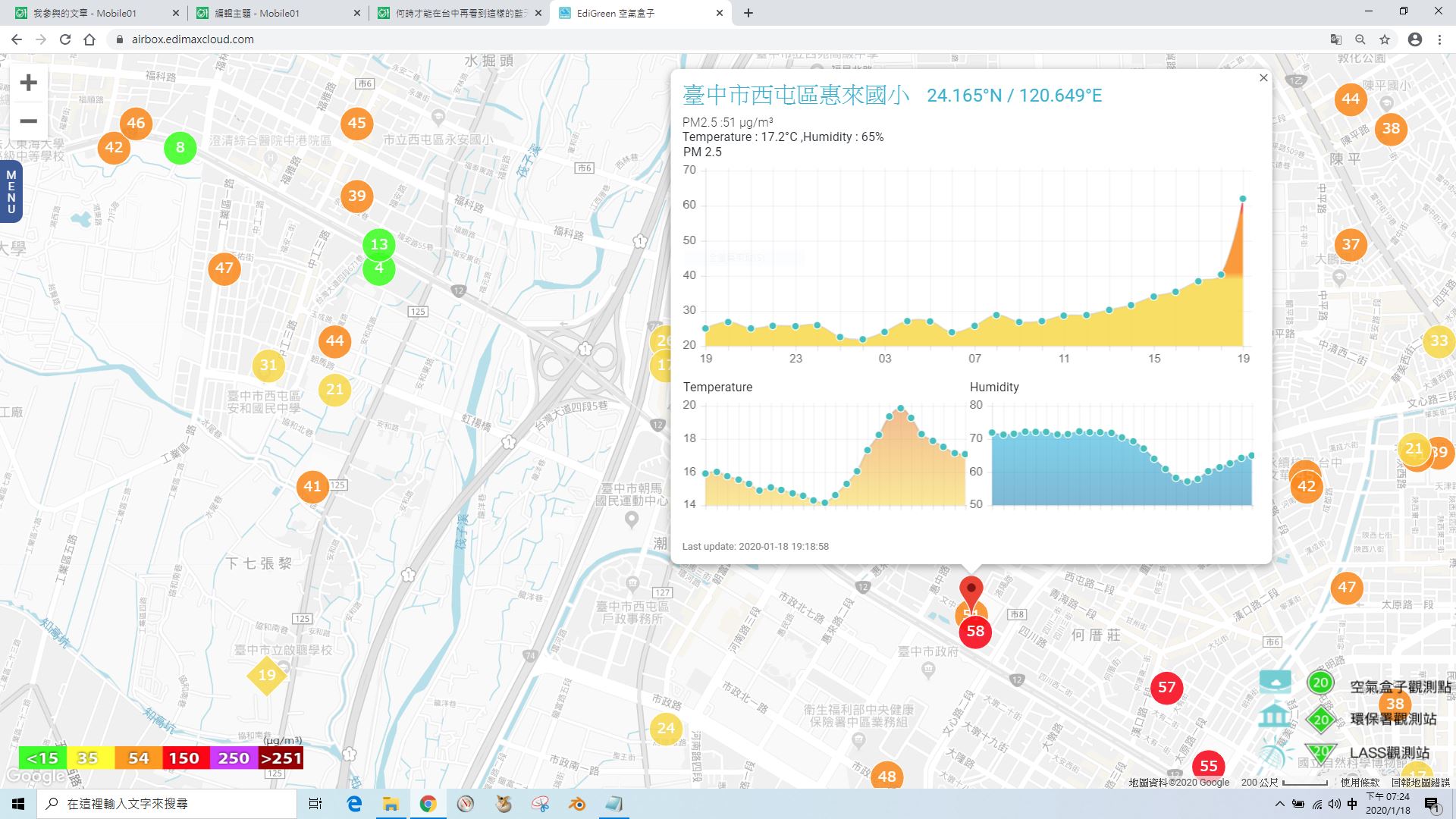The image size is (1456, 819).
Task: Select the orange 48 marker at bottom
Action: point(886,776)
